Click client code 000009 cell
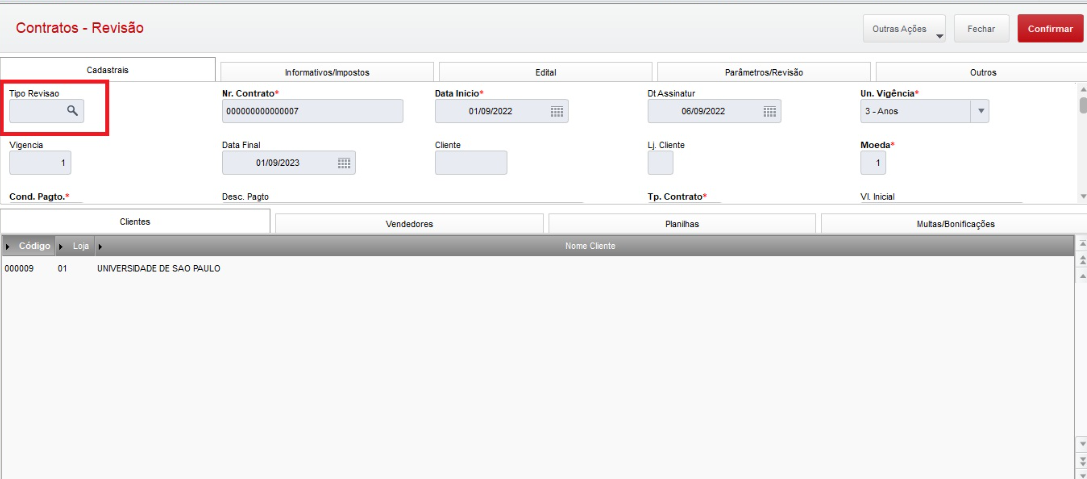 coord(17,268)
